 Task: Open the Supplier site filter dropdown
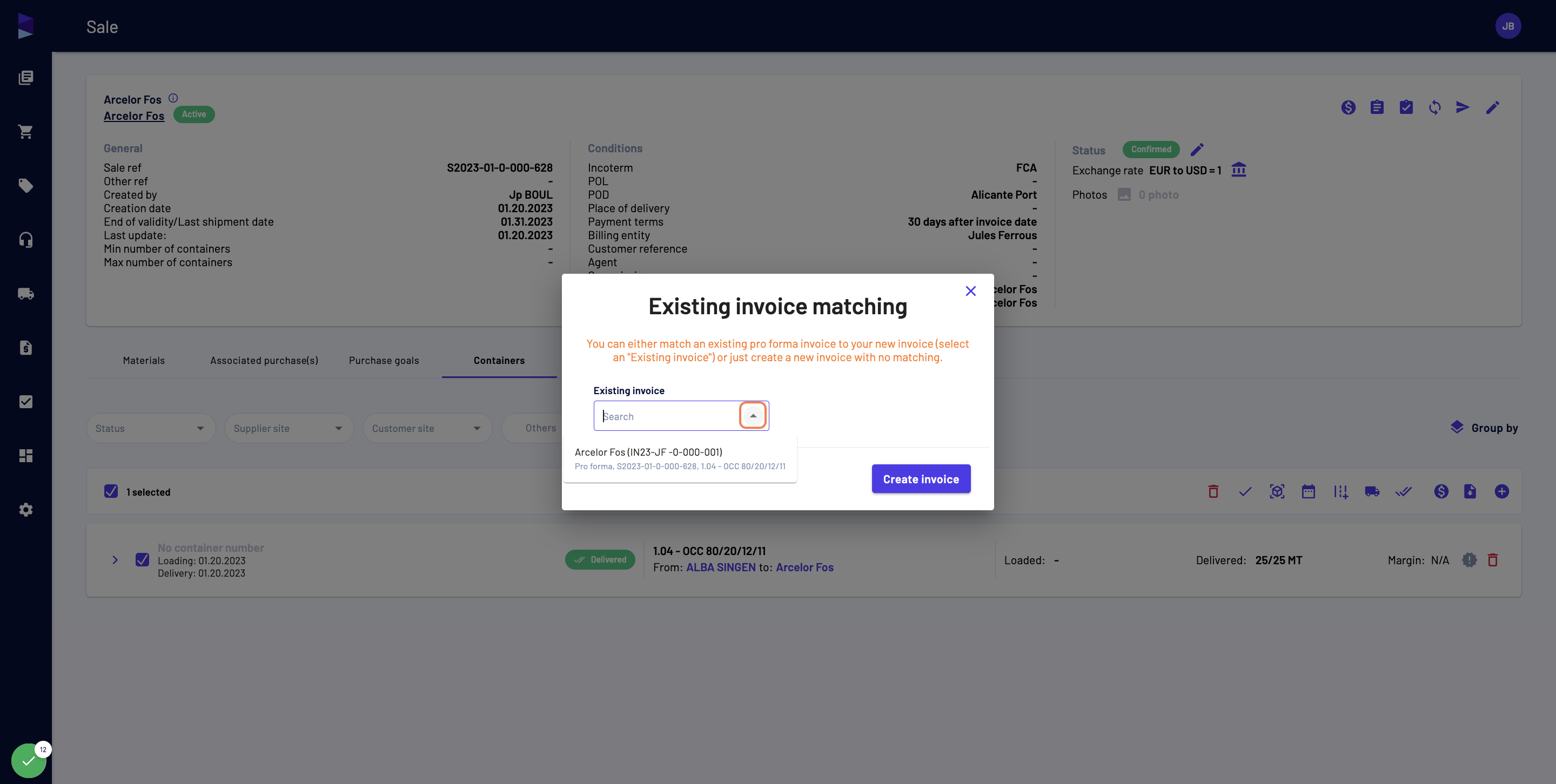tap(290, 428)
